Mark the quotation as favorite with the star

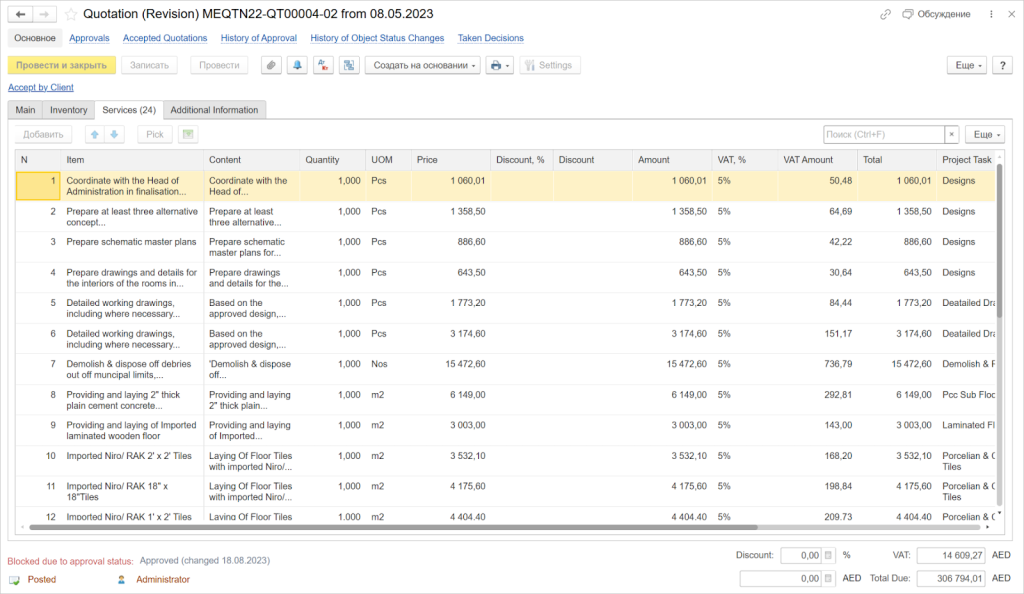point(70,14)
